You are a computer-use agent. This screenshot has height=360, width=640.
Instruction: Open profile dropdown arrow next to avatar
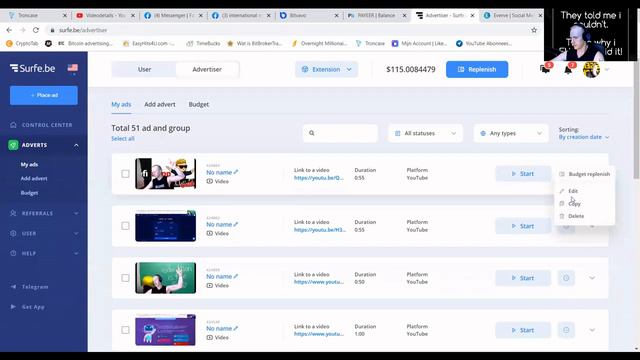coord(607,70)
